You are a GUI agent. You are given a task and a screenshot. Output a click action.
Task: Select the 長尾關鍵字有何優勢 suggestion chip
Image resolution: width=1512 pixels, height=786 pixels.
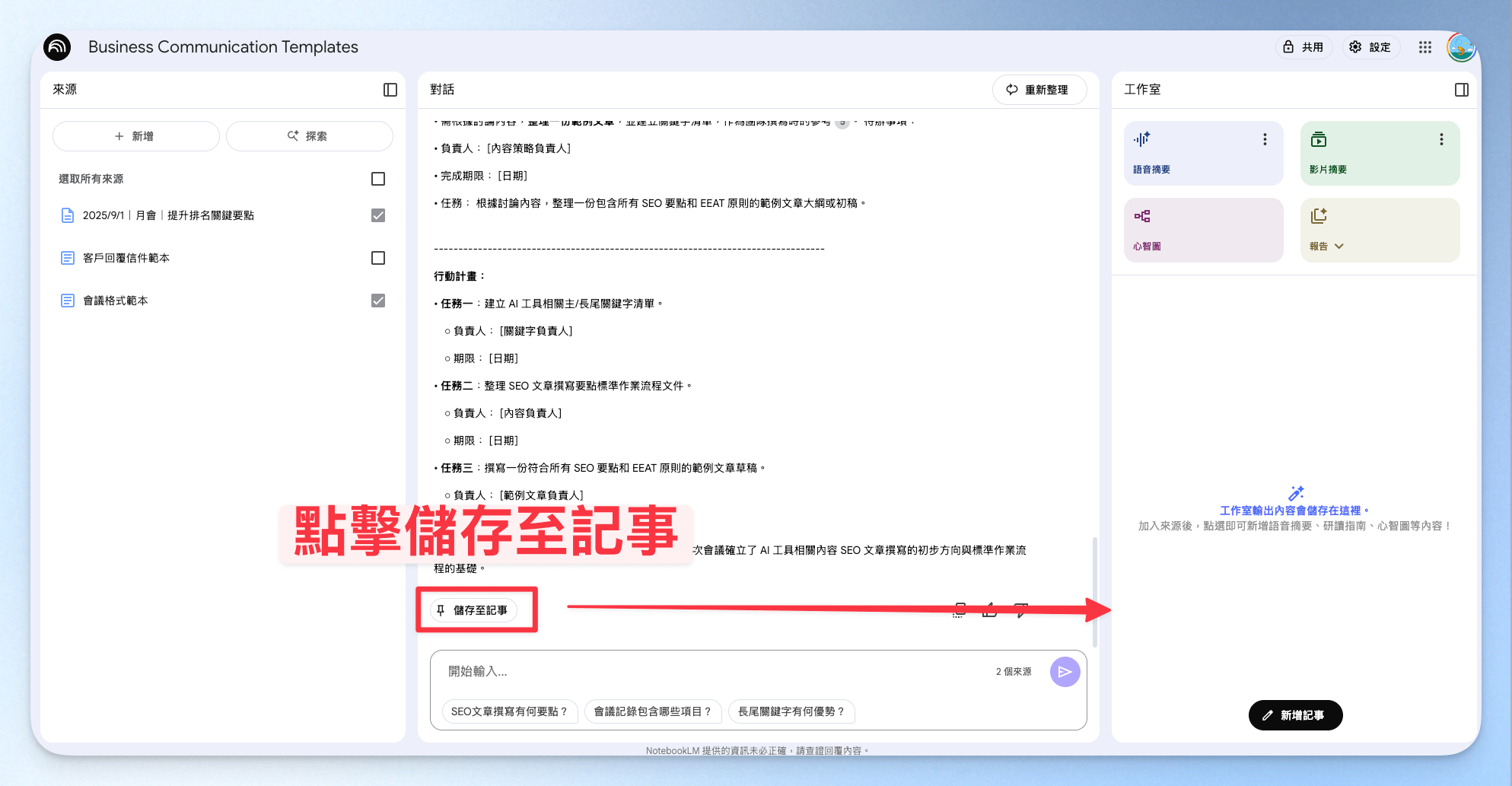click(x=791, y=711)
